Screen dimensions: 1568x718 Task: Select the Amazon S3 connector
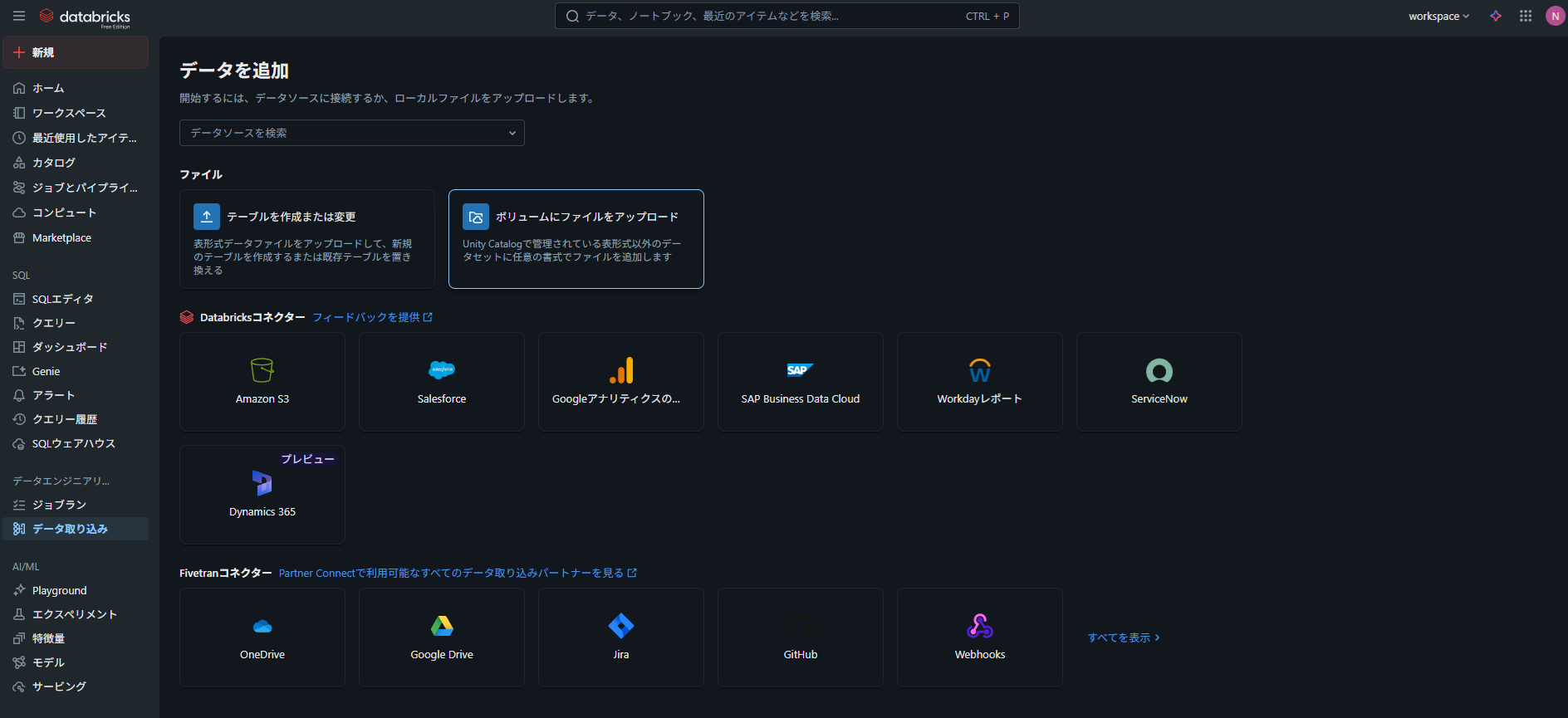pos(262,382)
